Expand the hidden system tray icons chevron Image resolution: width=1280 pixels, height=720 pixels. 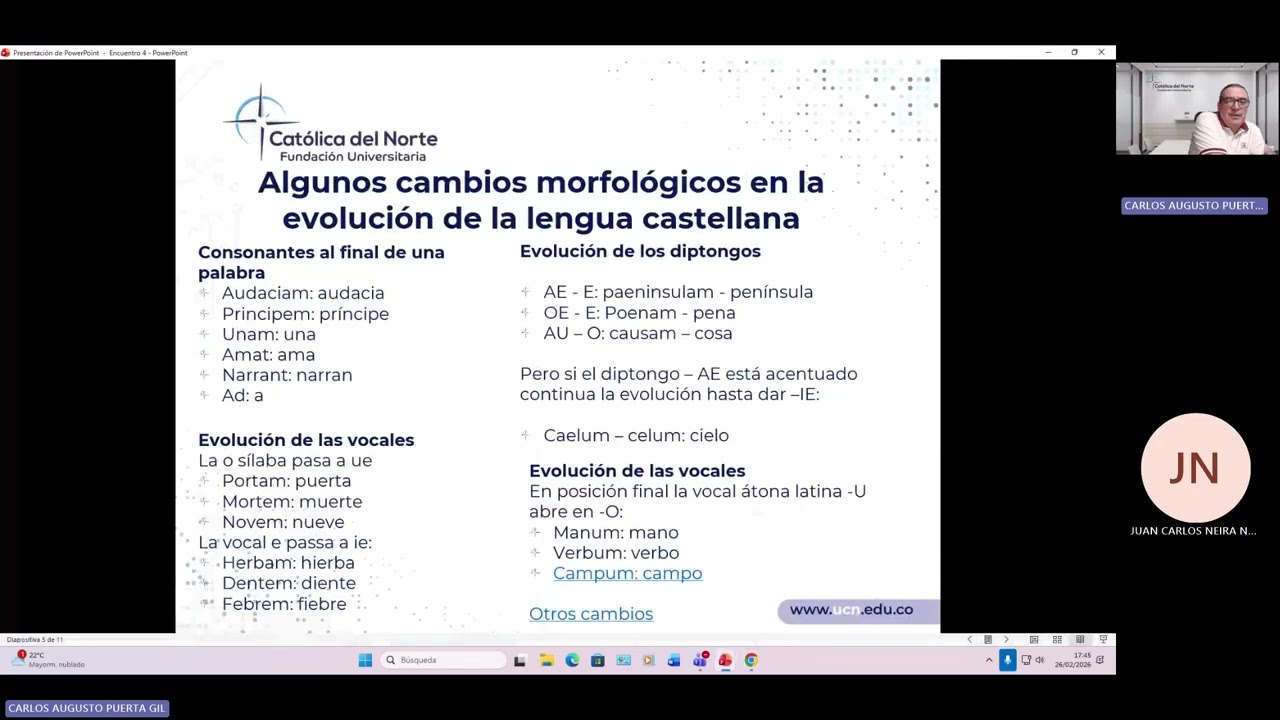pyautogui.click(x=989, y=660)
